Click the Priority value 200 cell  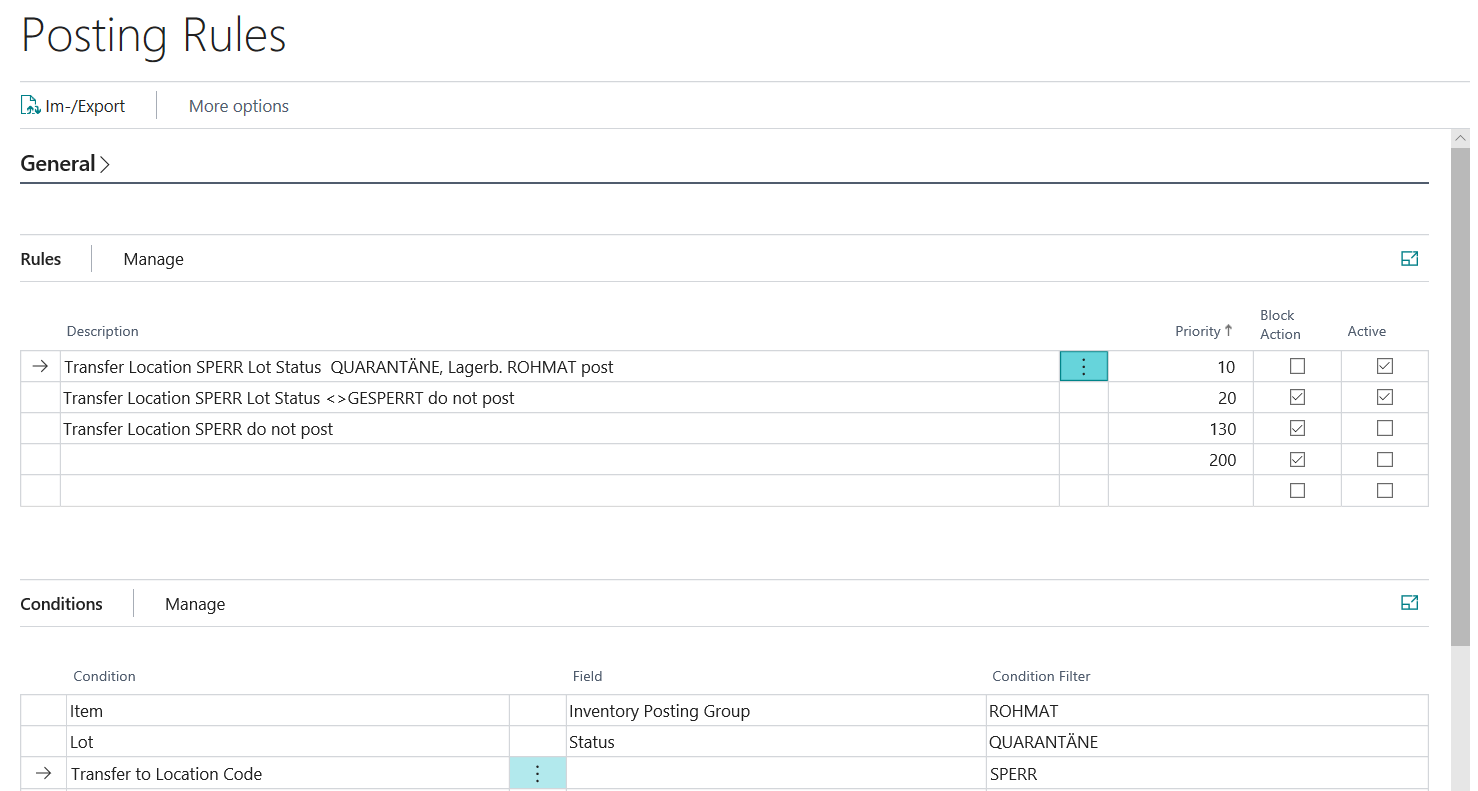1180,460
